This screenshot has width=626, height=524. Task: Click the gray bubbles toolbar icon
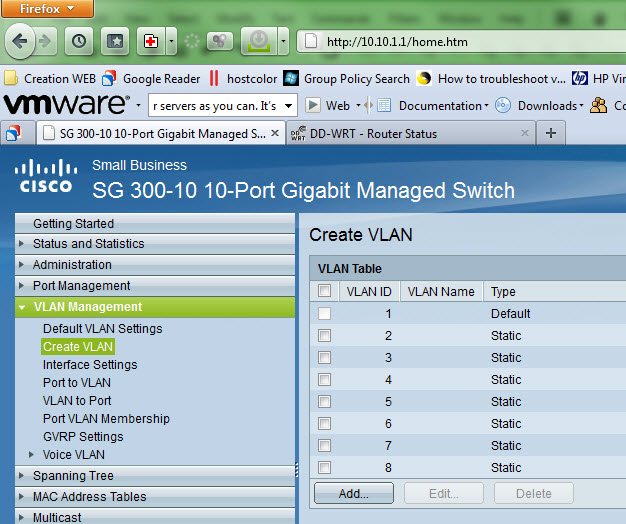point(220,41)
